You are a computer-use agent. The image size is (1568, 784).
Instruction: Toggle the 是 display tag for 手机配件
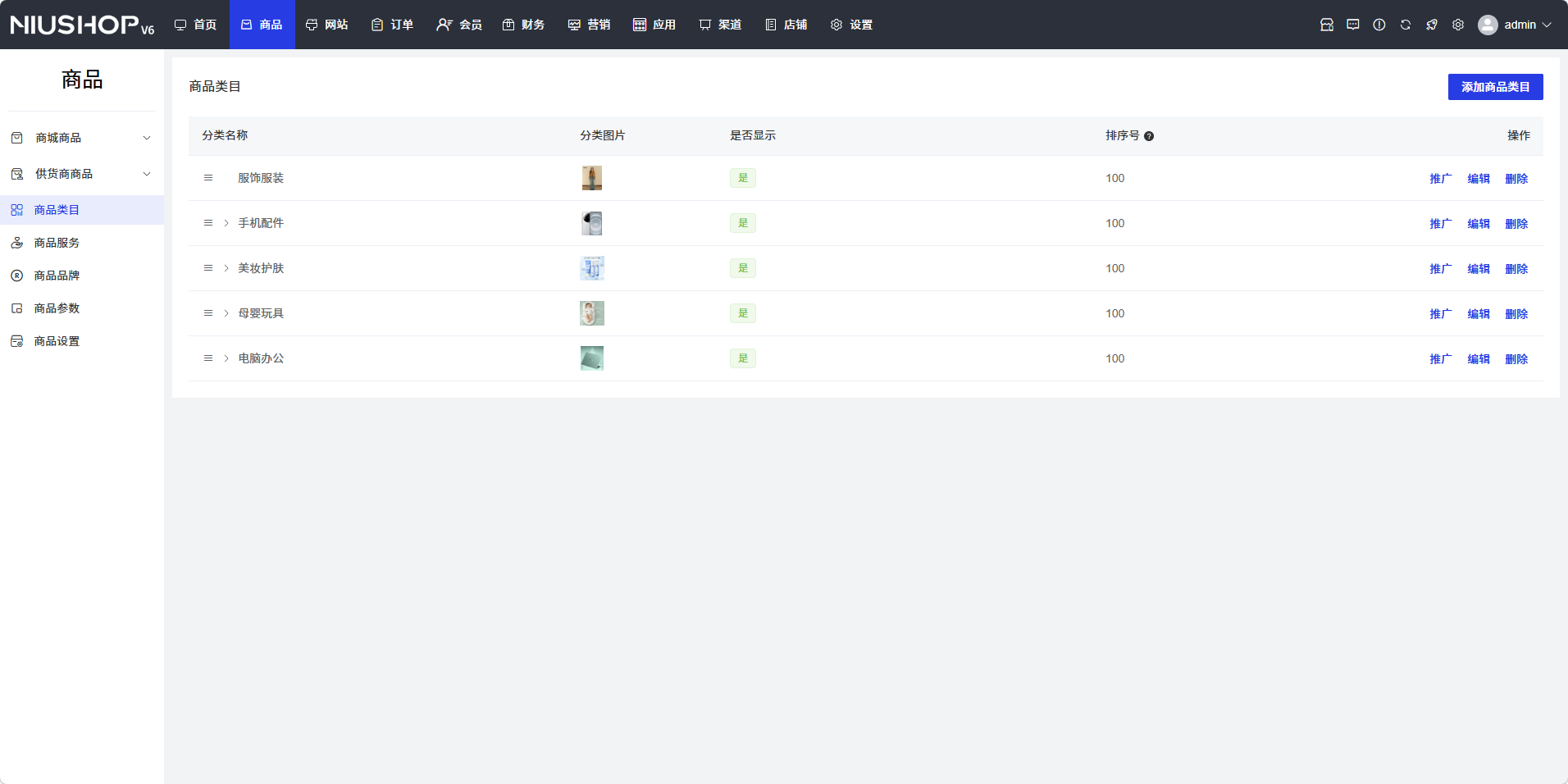tap(742, 223)
